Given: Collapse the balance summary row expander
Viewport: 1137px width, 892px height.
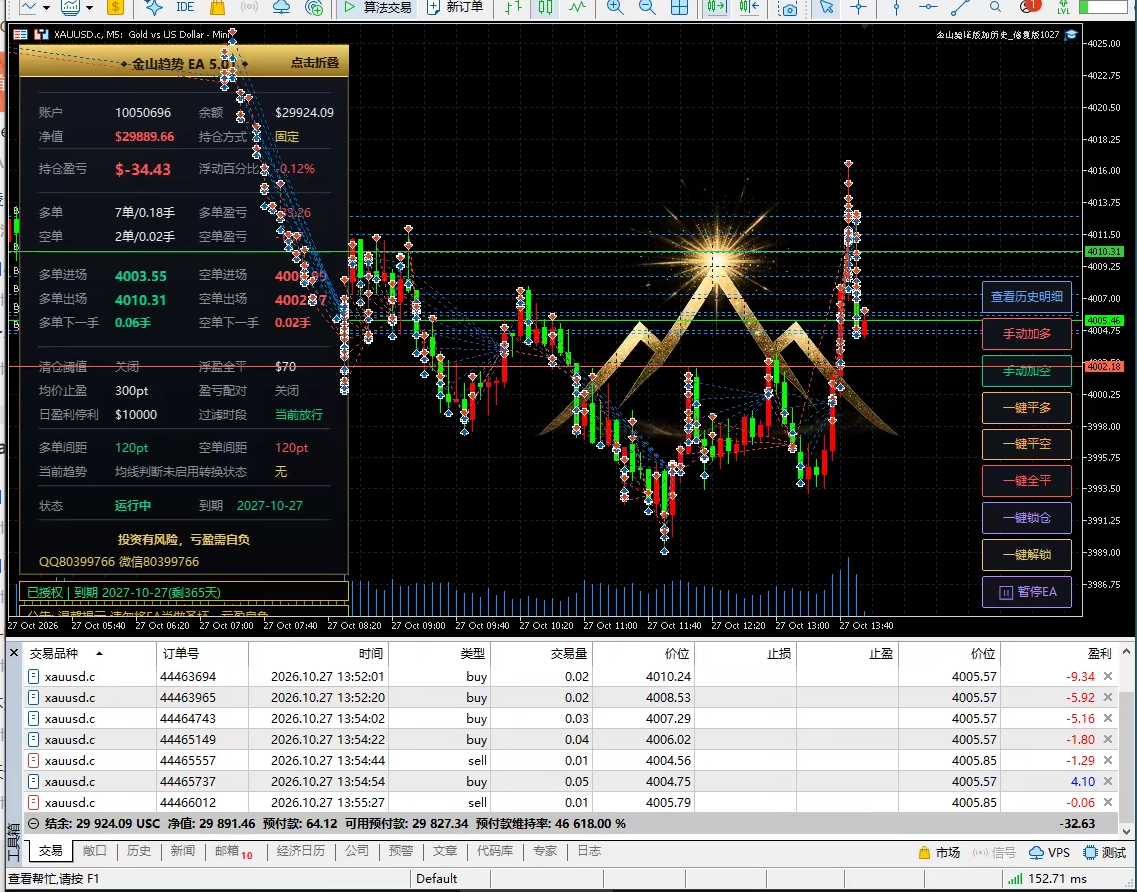Looking at the screenshot, I should pyautogui.click(x=33, y=824).
